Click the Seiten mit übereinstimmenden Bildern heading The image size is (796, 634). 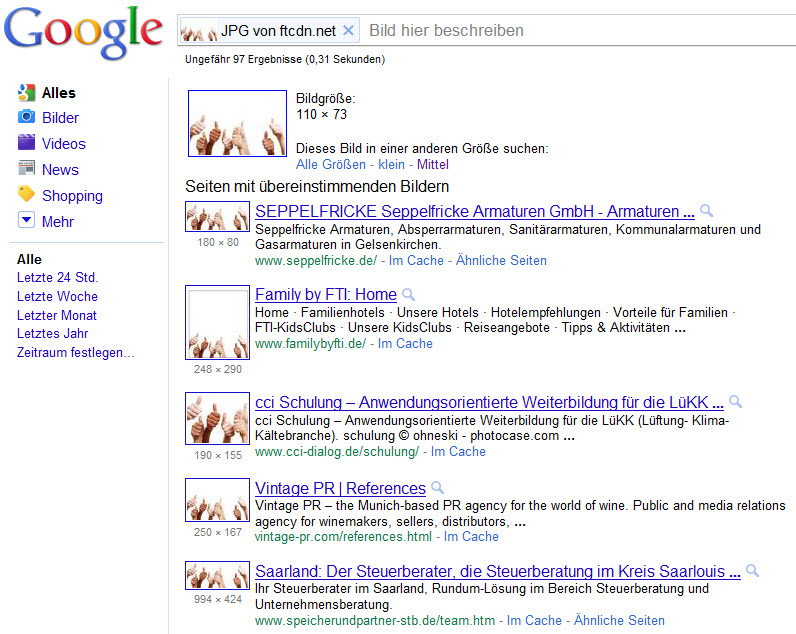click(x=317, y=186)
